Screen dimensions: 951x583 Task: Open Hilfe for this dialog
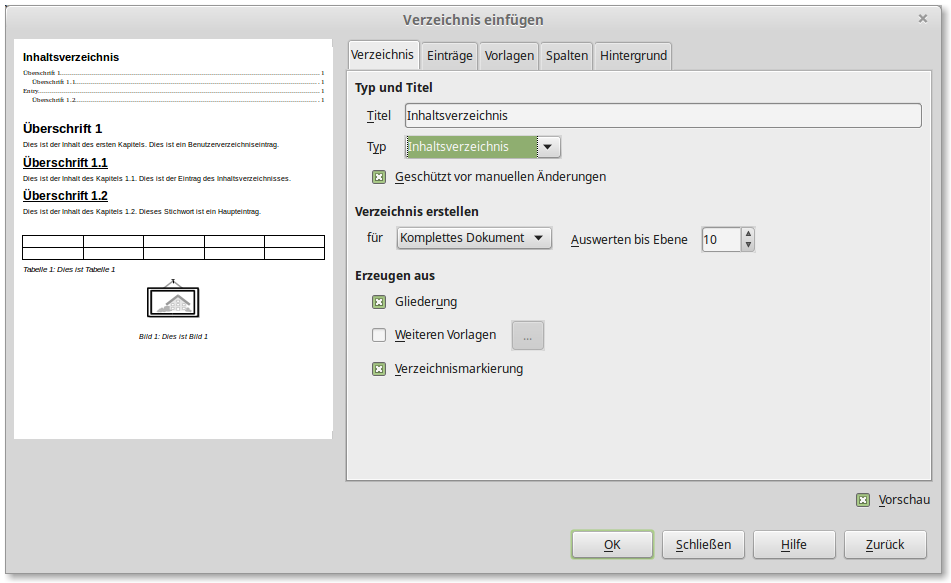[794, 545]
